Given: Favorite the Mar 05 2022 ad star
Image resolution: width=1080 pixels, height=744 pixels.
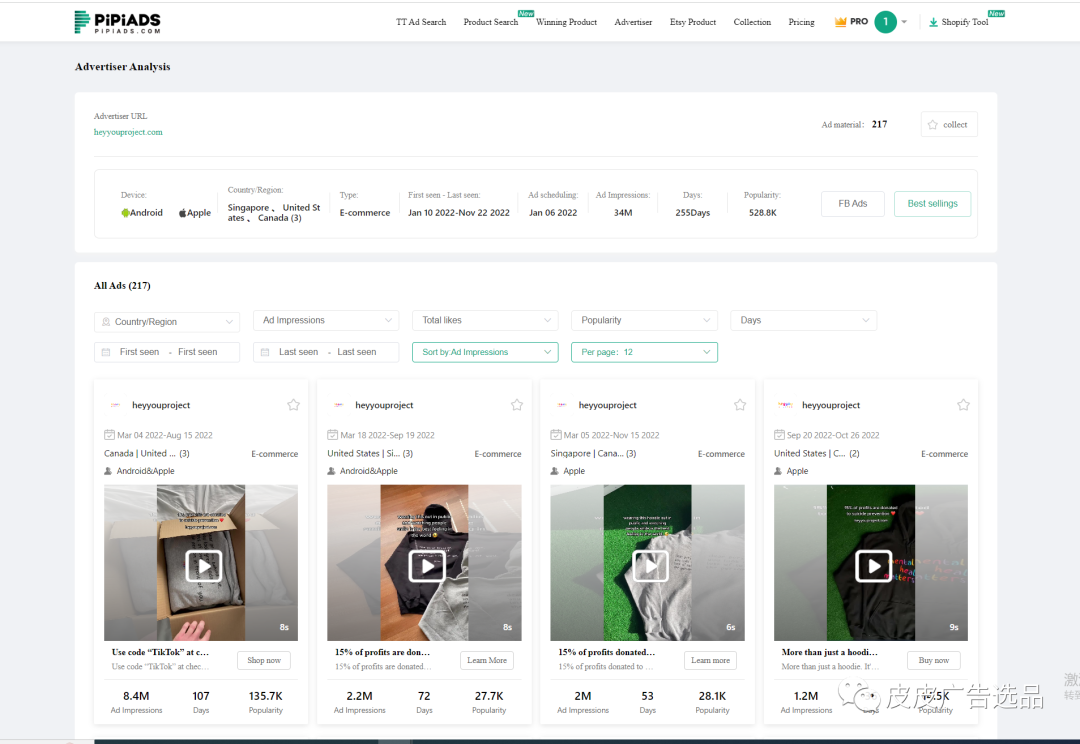Looking at the screenshot, I should coord(740,405).
